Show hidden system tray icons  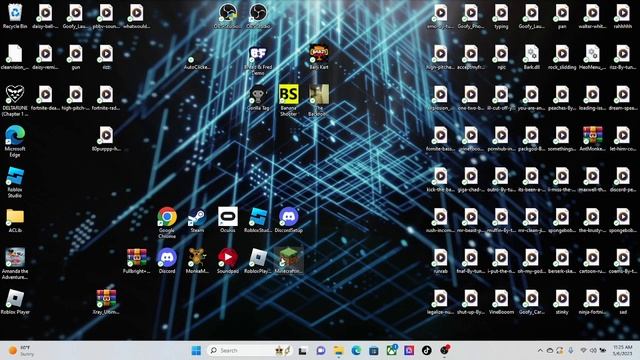coord(540,351)
